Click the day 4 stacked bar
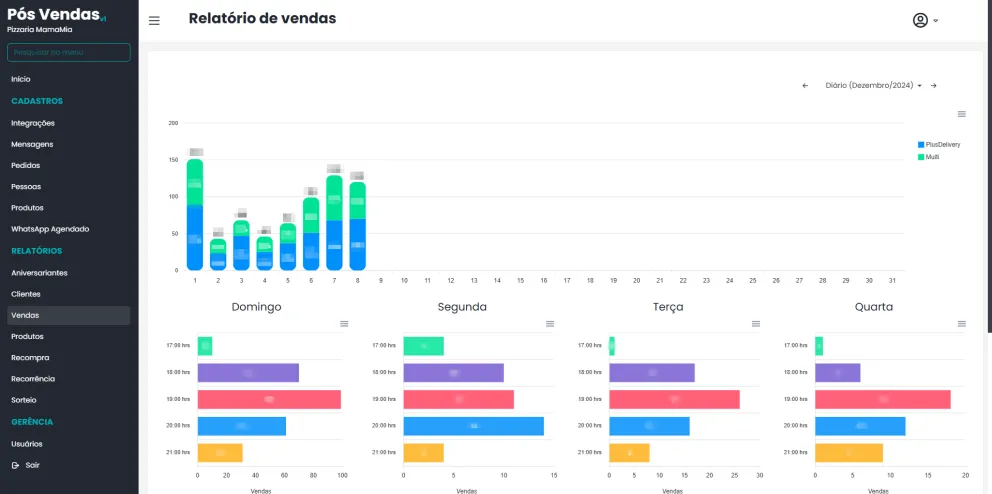The image size is (992, 494). coord(264,253)
